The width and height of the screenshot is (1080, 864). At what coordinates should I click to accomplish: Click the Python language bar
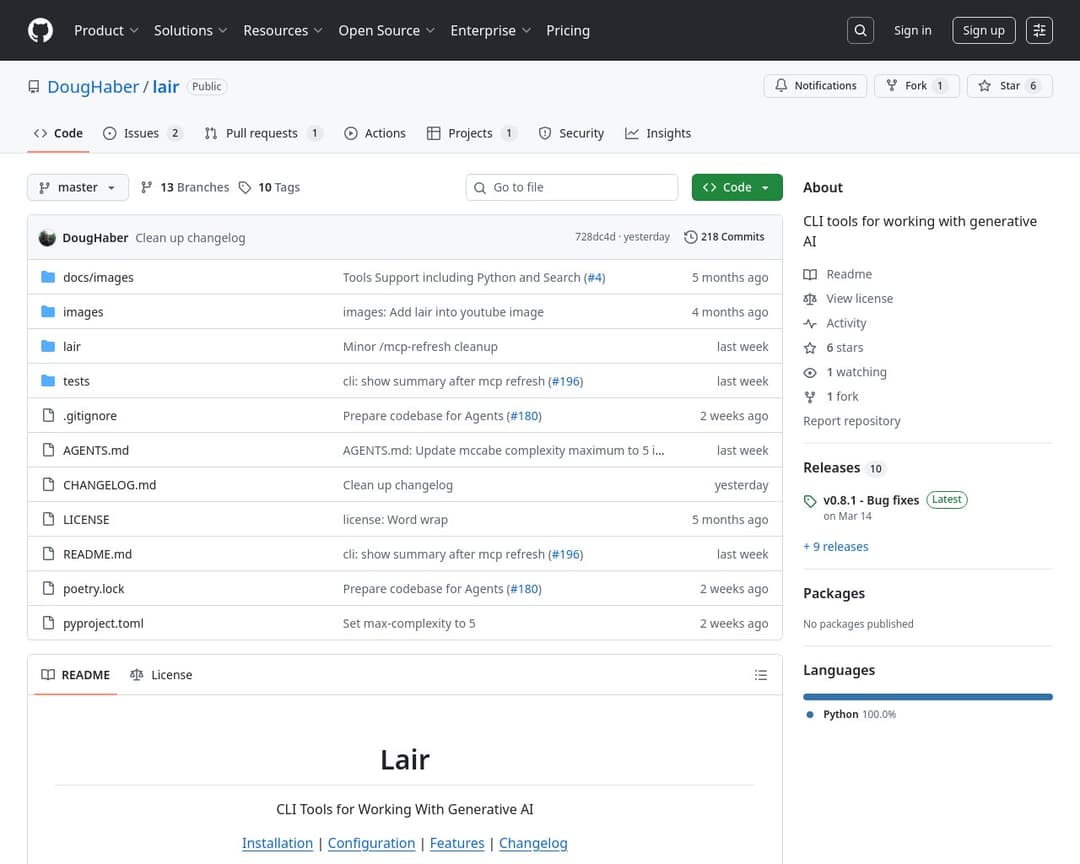click(x=927, y=696)
